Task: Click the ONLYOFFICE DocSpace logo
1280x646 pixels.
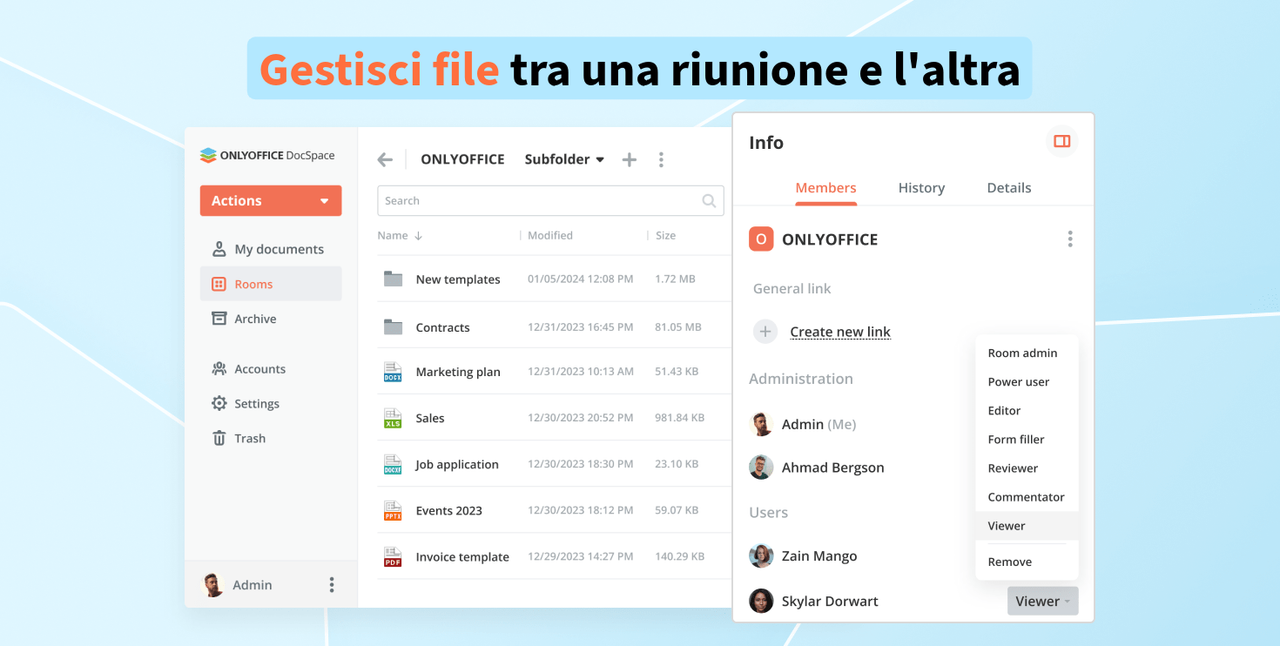Action: pos(267,156)
